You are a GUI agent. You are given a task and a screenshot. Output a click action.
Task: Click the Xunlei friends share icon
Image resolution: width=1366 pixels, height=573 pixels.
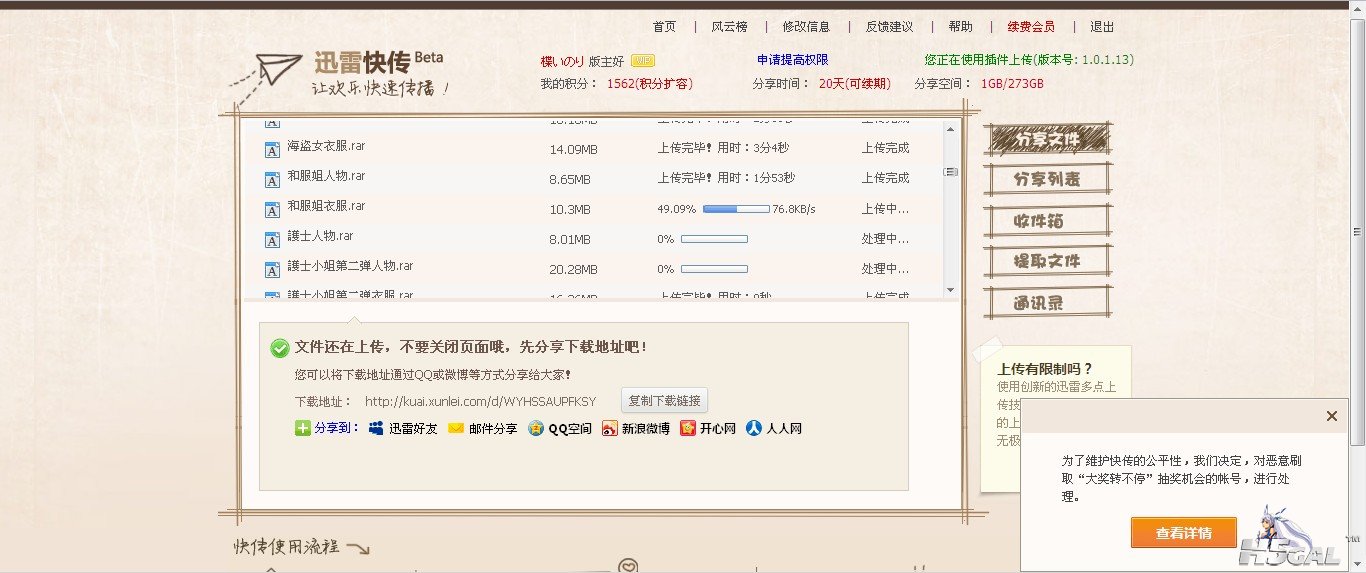click(376, 429)
